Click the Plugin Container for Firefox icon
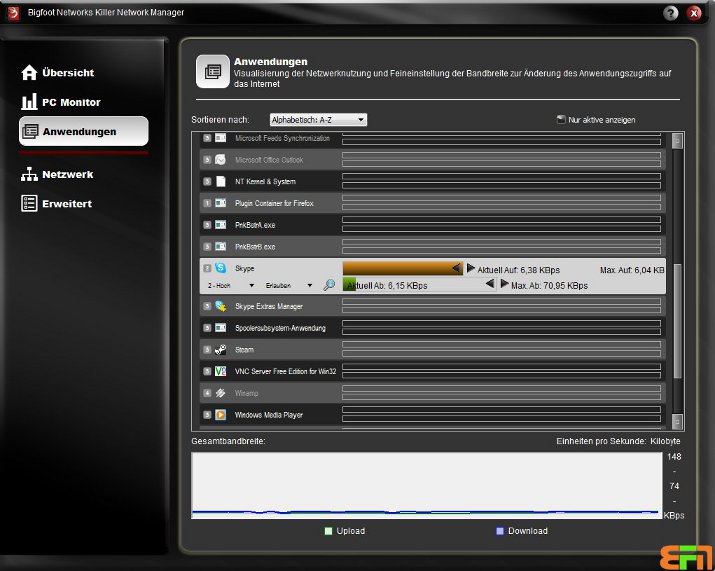The image size is (715, 571). point(220,203)
